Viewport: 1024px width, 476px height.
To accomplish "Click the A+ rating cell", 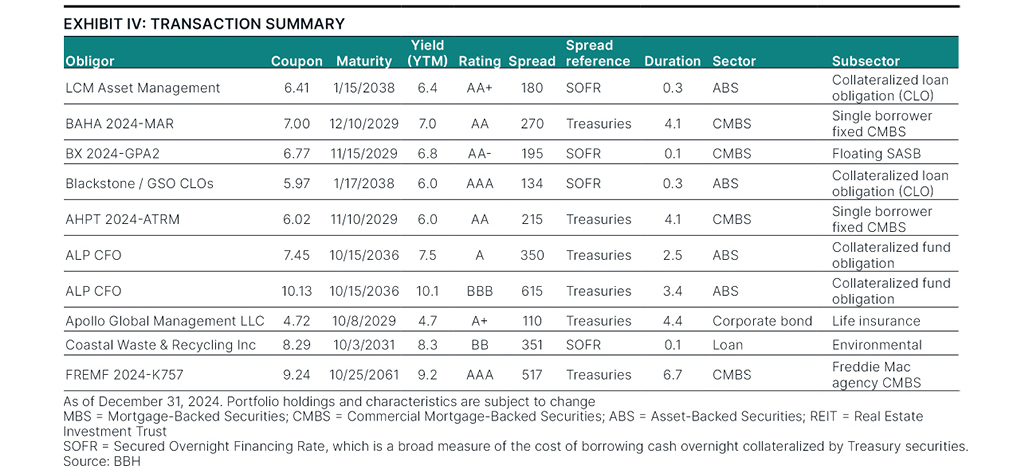I will 479,321.
